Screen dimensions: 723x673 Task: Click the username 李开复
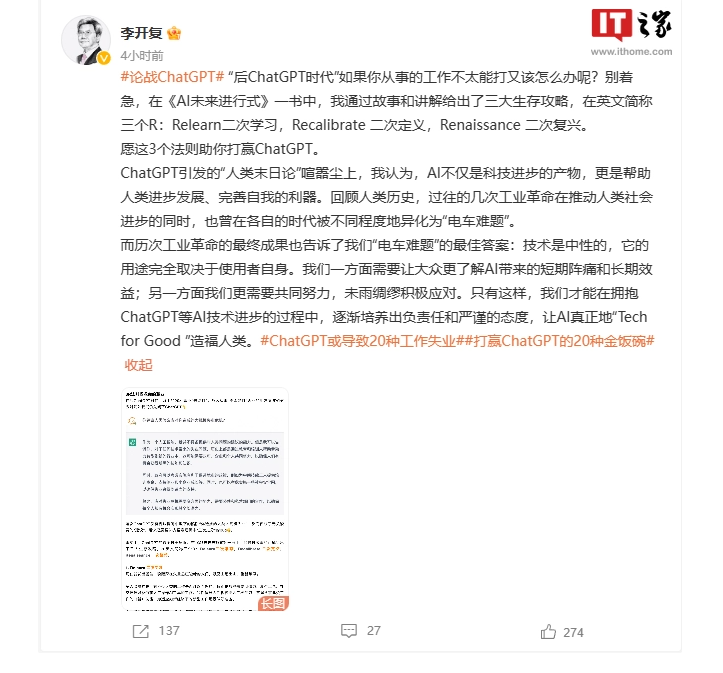141,33
